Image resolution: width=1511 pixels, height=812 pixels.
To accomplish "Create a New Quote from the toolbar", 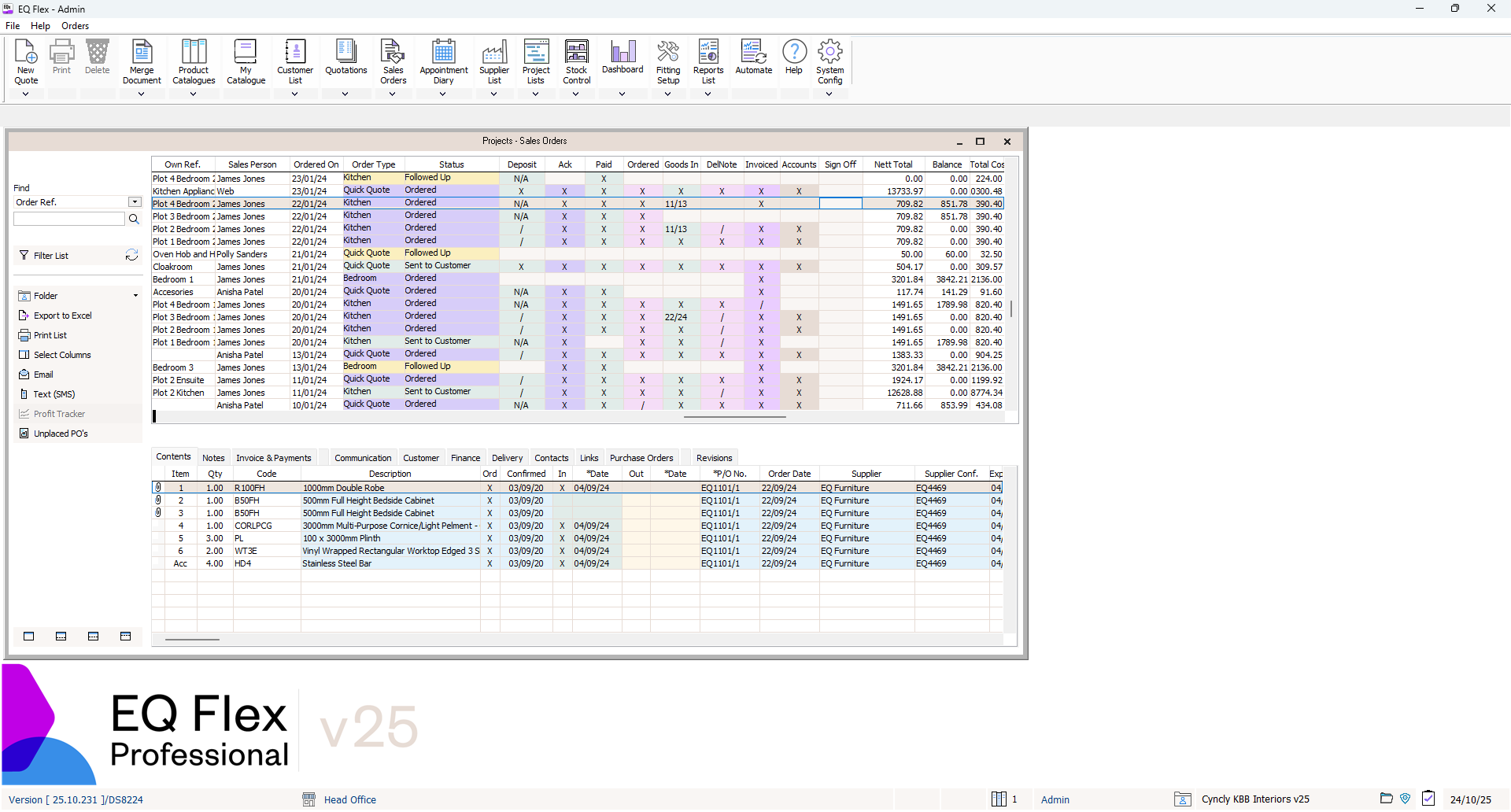I will click(26, 59).
